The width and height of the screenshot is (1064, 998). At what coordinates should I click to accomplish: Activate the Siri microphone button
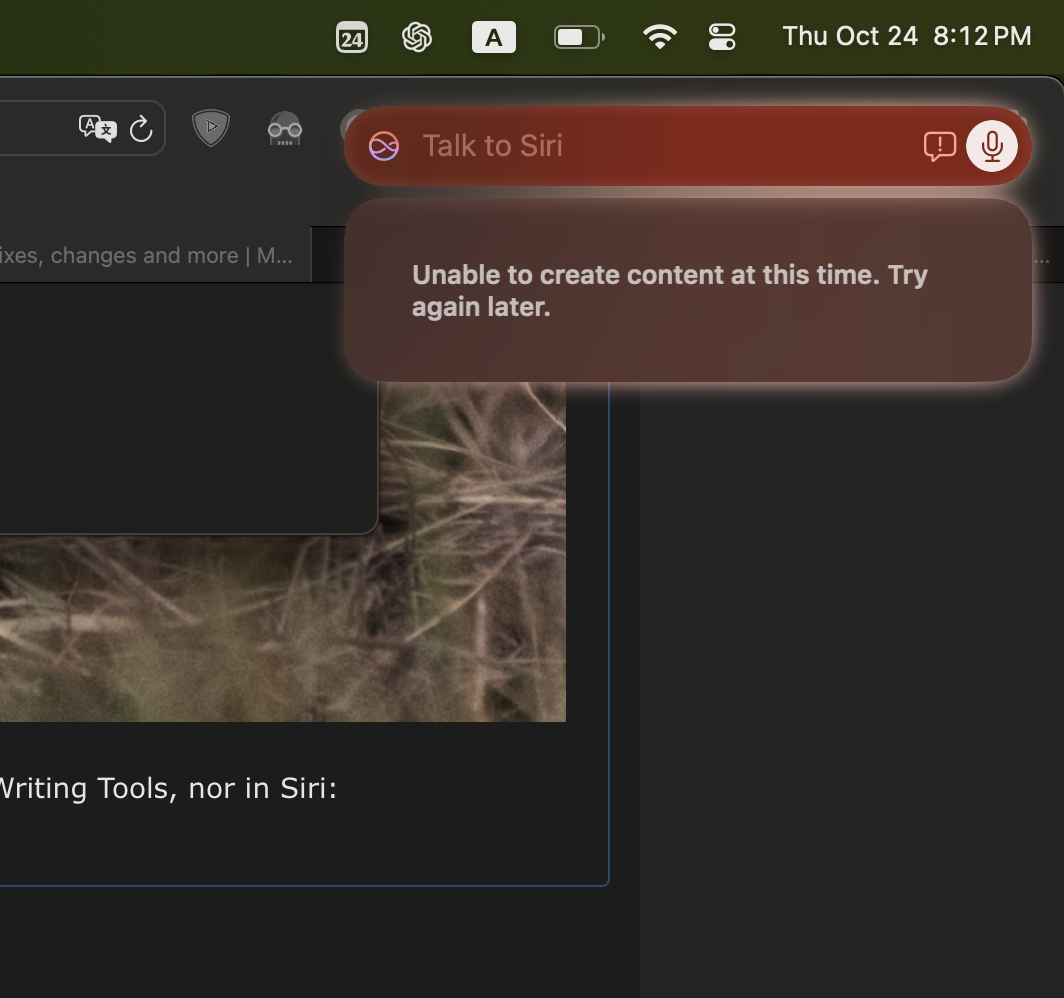coord(991,147)
